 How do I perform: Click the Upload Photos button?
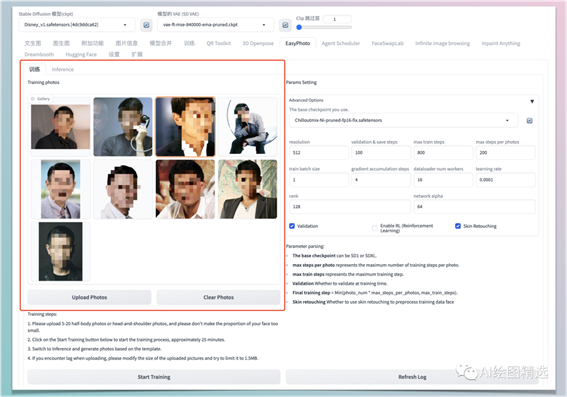(89, 297)
